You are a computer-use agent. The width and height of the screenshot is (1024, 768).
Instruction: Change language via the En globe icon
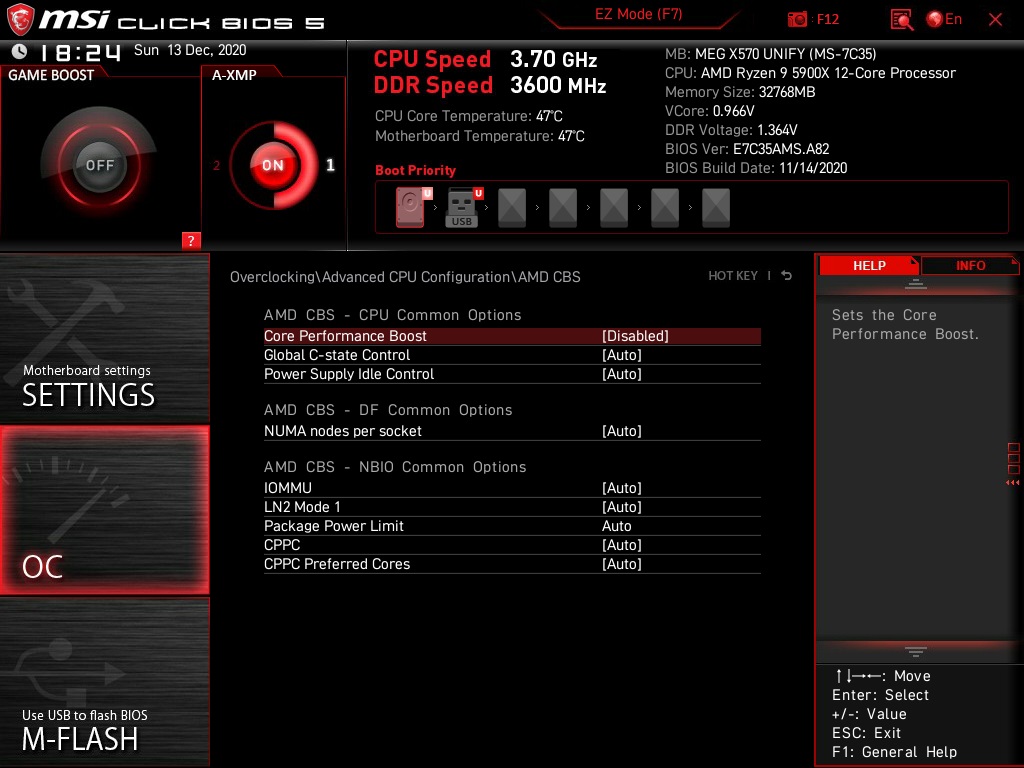point(944,19)
